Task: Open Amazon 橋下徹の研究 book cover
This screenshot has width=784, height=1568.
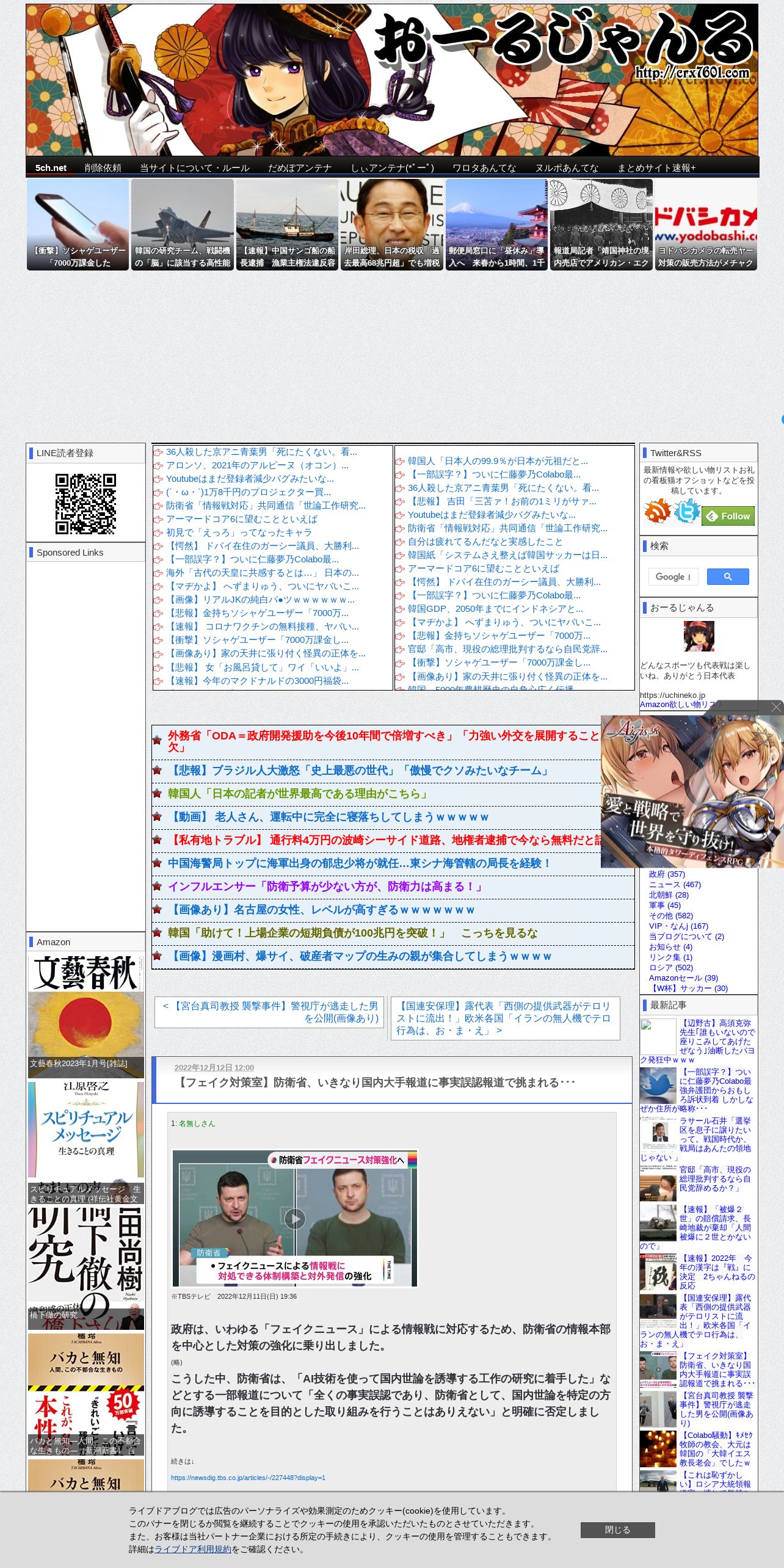Action: tap(86, 1268)
